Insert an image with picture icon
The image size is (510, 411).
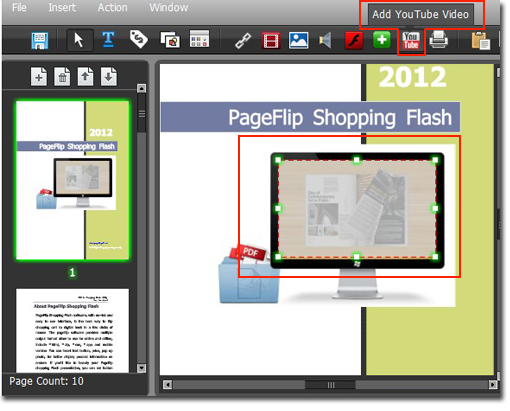click(298, 40)
